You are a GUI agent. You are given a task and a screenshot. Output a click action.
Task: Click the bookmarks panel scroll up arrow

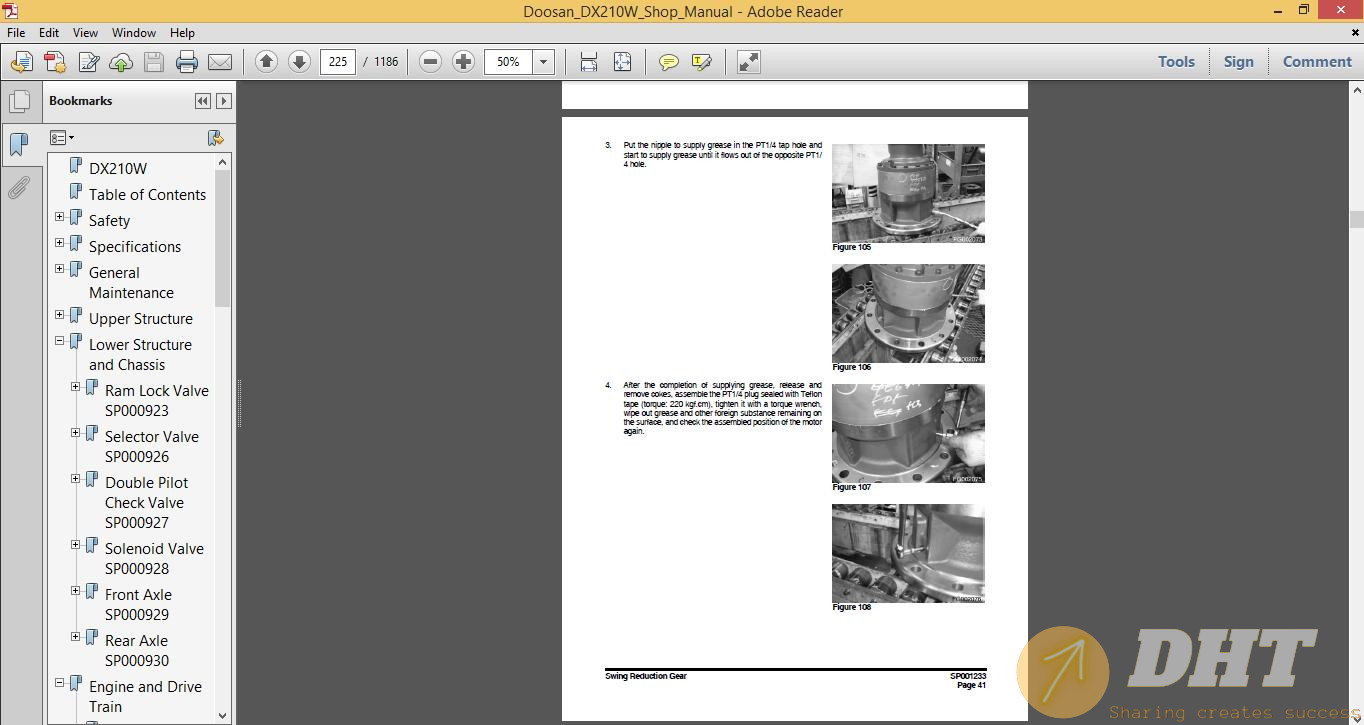[223, 162]
